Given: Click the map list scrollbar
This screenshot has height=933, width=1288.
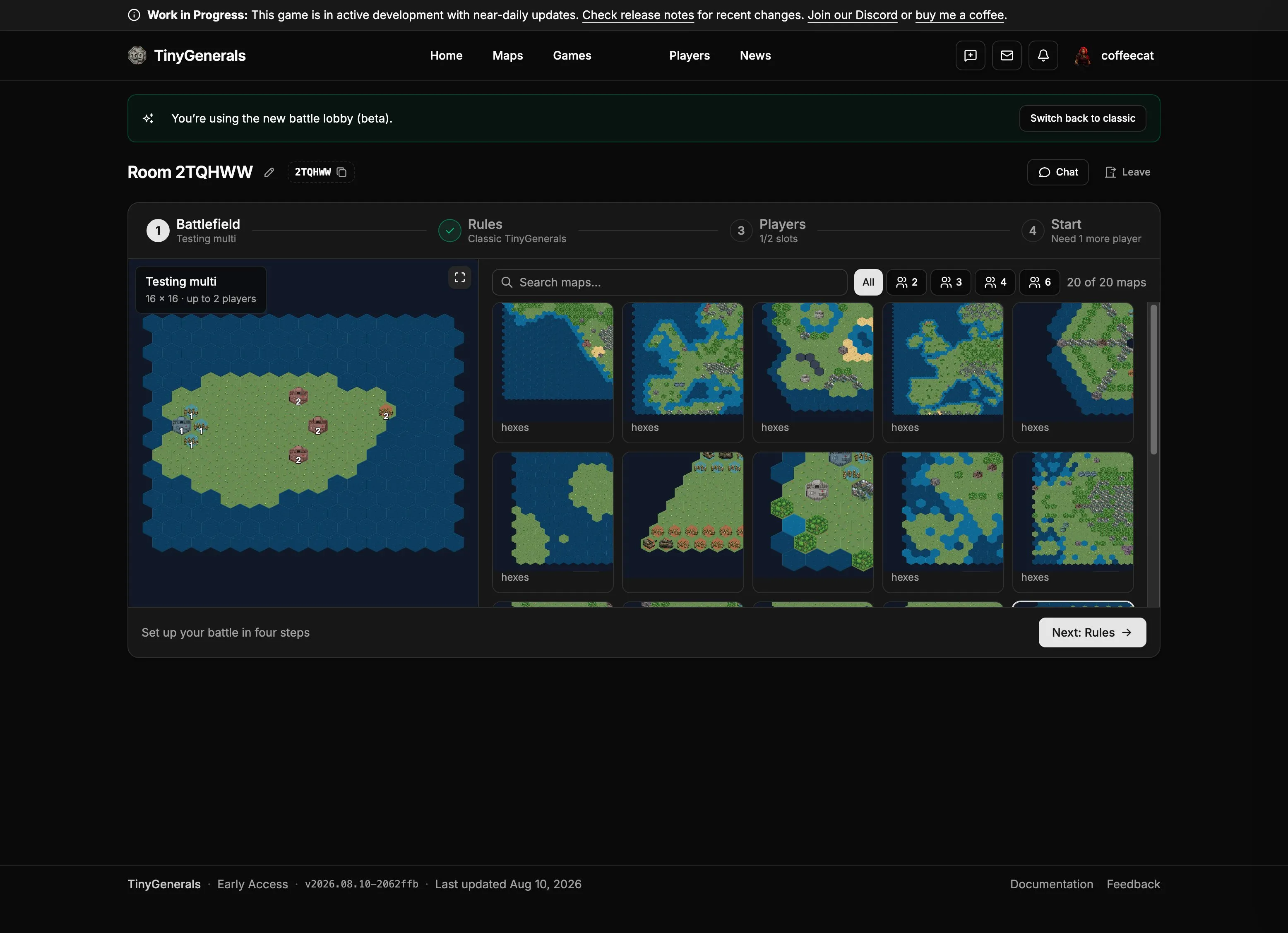Looking at the screenshot, I should coord(1153,379).
